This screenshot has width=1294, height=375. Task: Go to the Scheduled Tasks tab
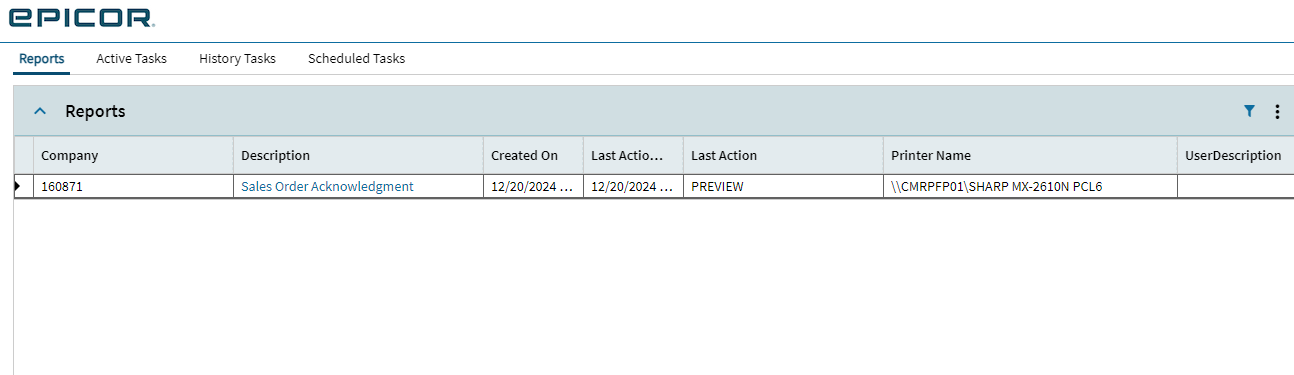356,59
